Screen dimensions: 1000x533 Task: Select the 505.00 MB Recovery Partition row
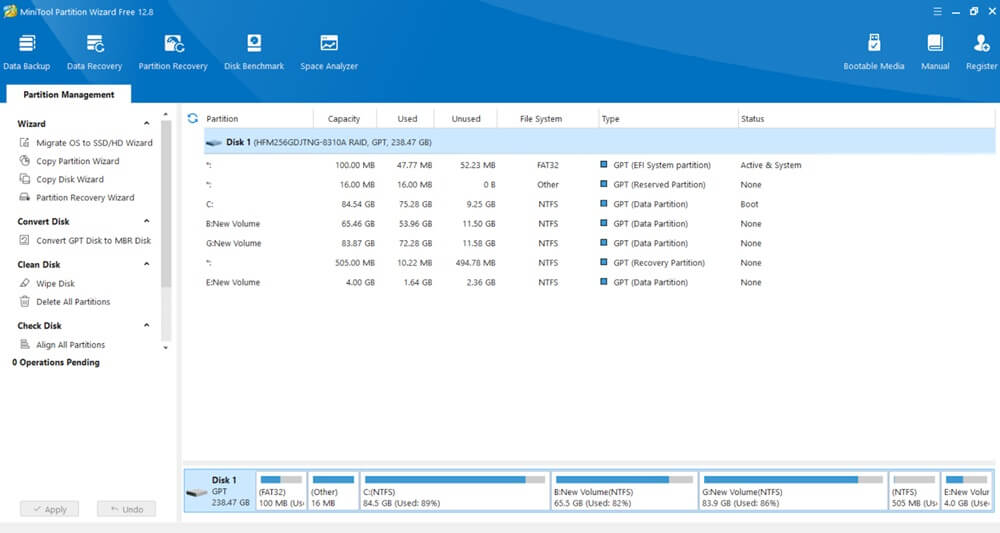tap(599, 263)
